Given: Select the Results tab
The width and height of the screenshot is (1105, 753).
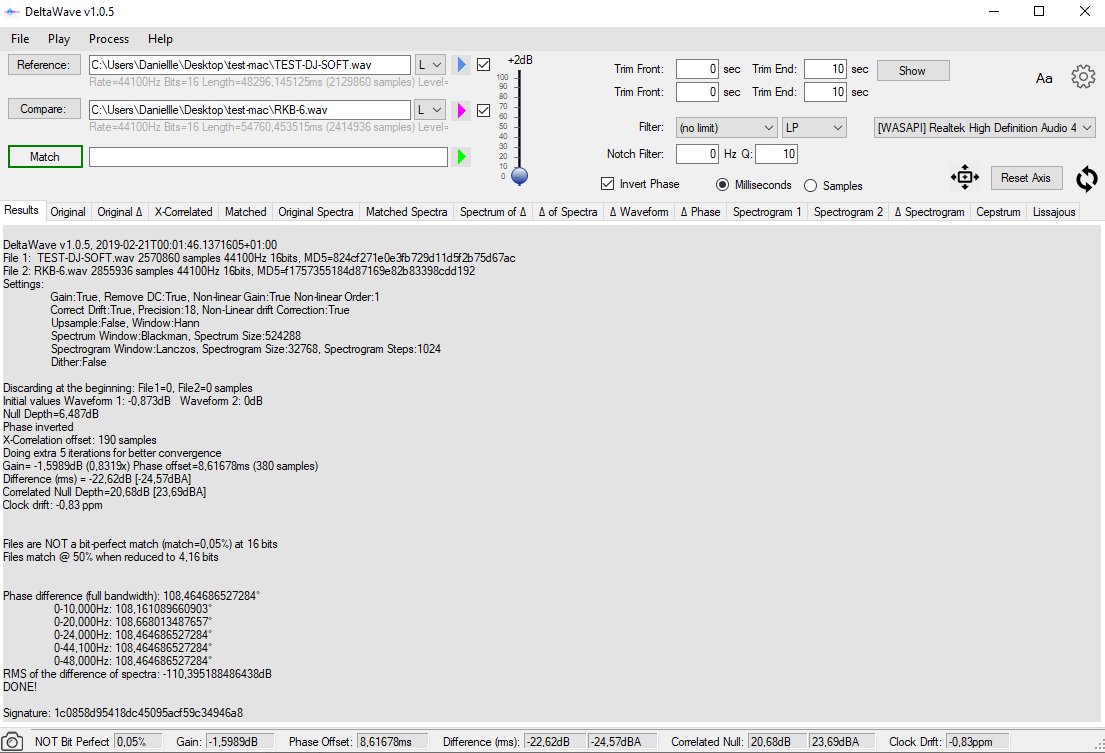Looking at the screenshot, I should tap(22, 210).
